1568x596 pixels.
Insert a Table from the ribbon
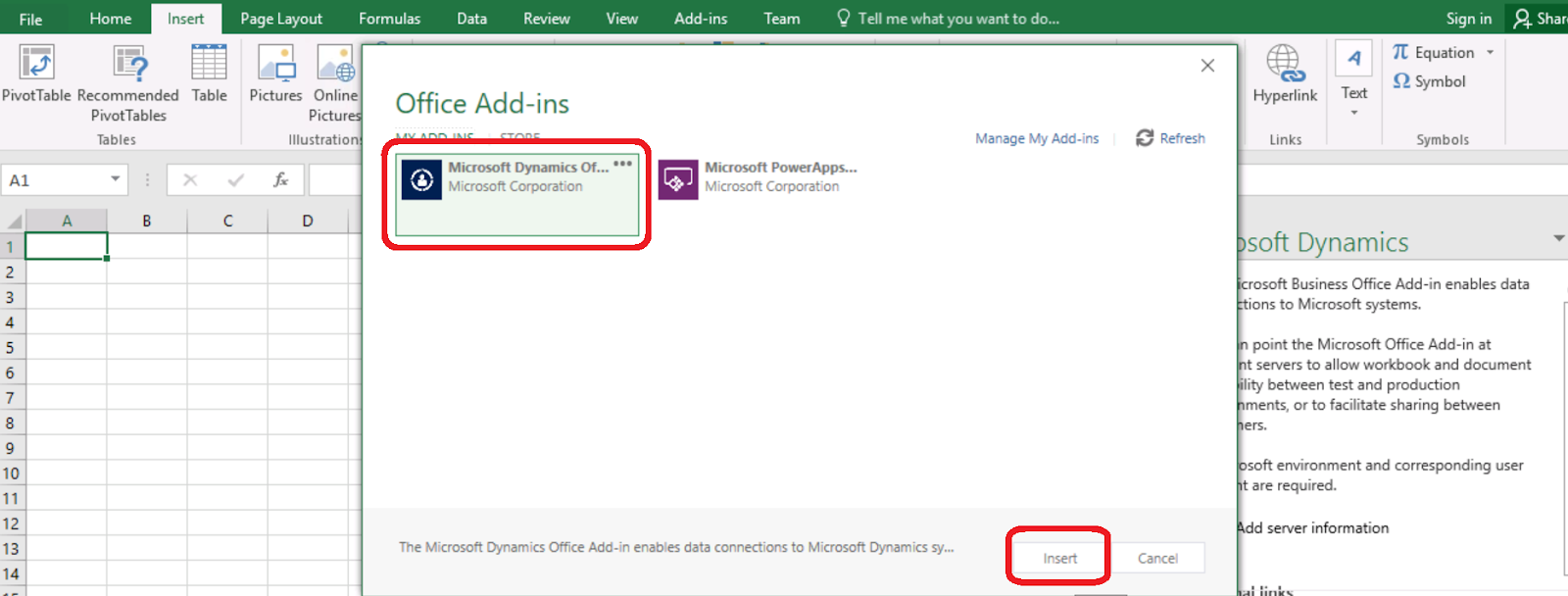point(209,74)
